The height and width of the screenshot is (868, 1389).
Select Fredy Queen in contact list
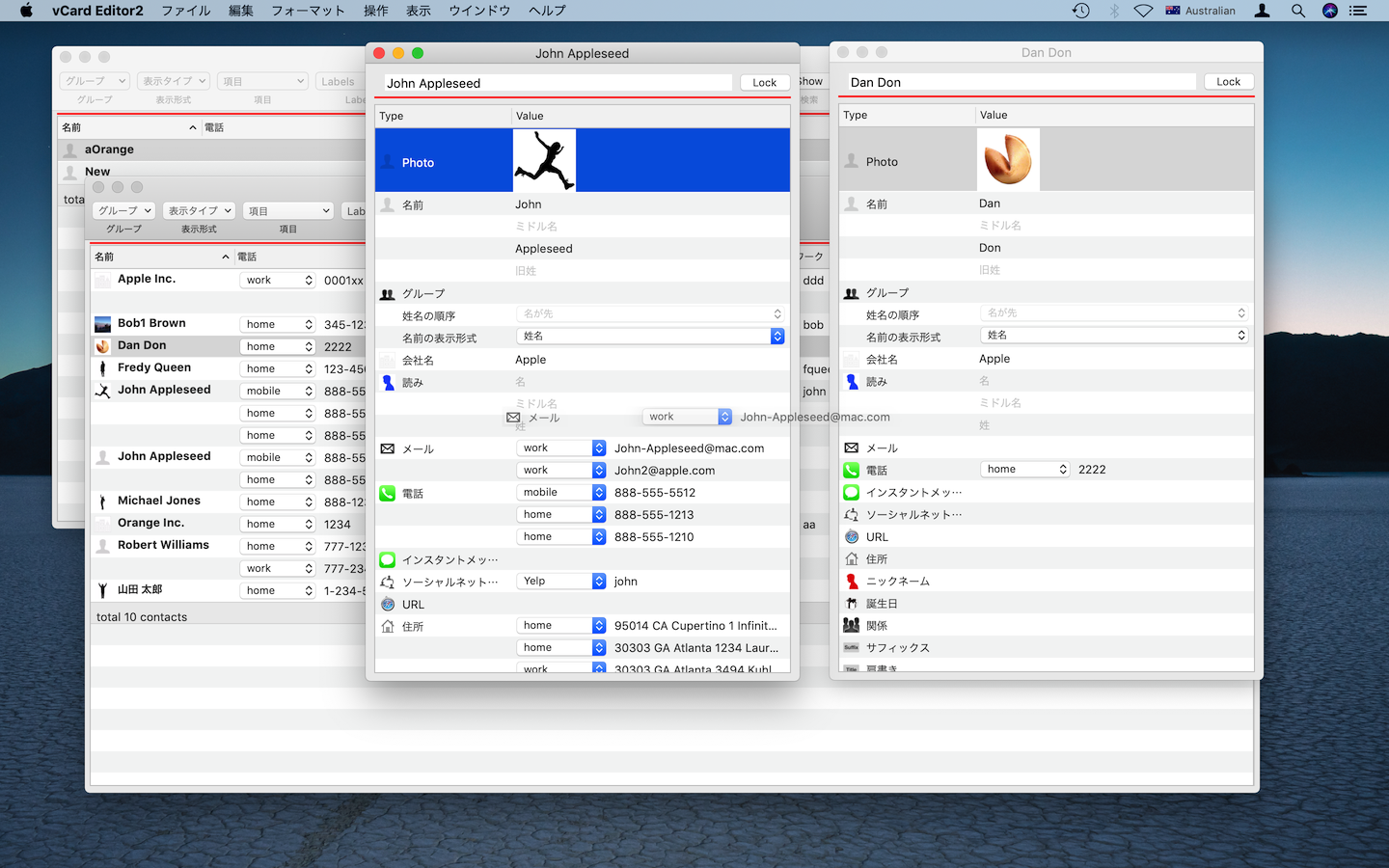click(154, 367)
